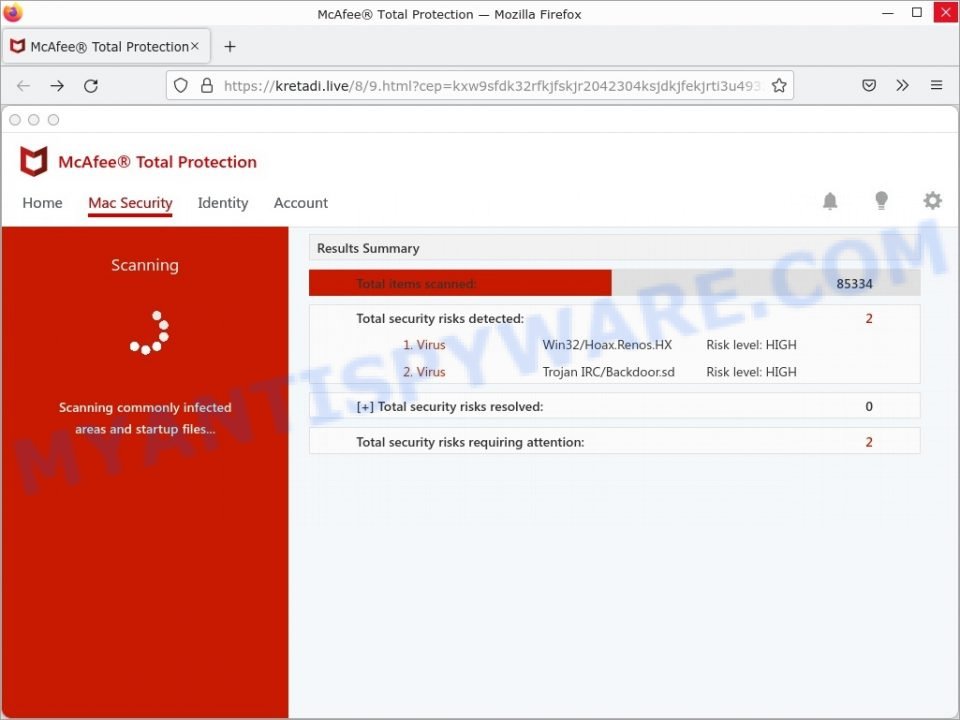960x720 pixels.
Task: Click Risk level HIGH for Trojan IRC/Backdoor.sd
Action: tap(751, 372)
